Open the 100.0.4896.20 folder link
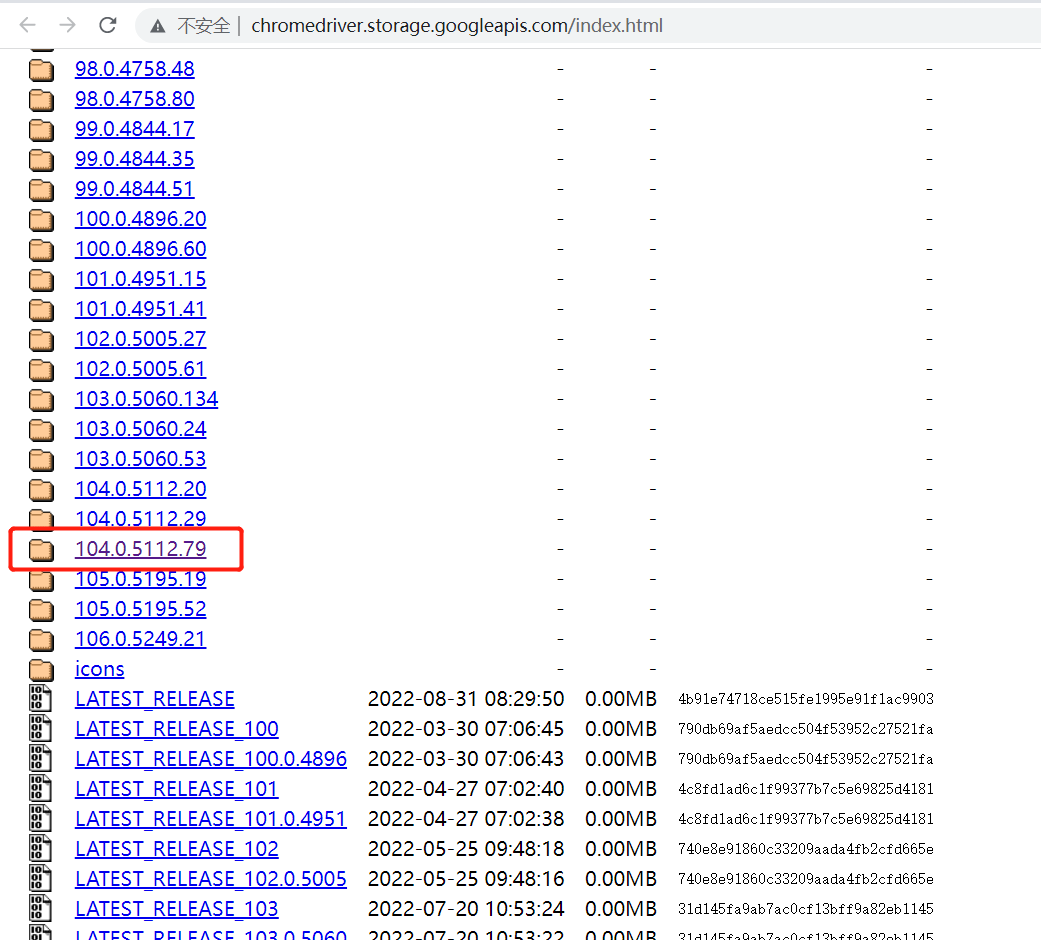The height and width of the screenshot is (940, 1041). click(140, 219)
